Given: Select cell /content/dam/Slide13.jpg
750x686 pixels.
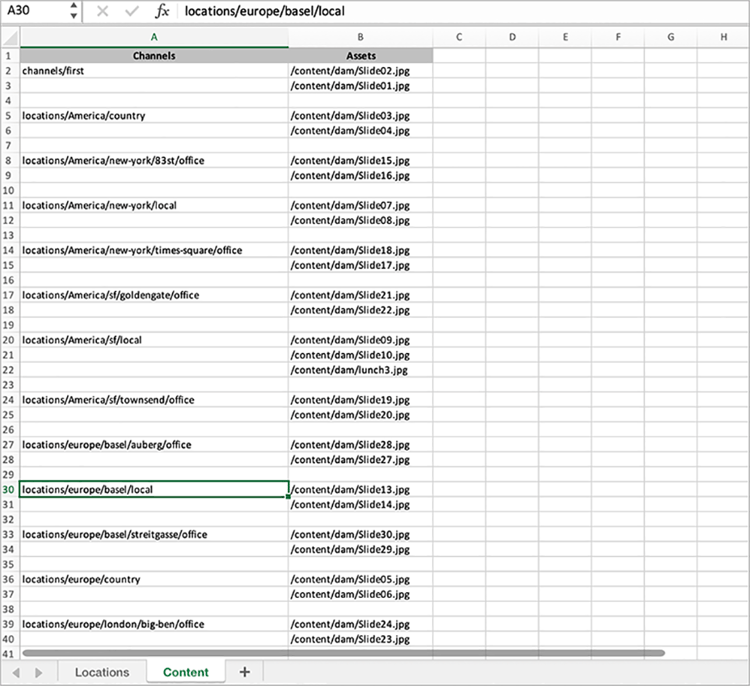Looking at the screenshot, I should pos(361,489).
